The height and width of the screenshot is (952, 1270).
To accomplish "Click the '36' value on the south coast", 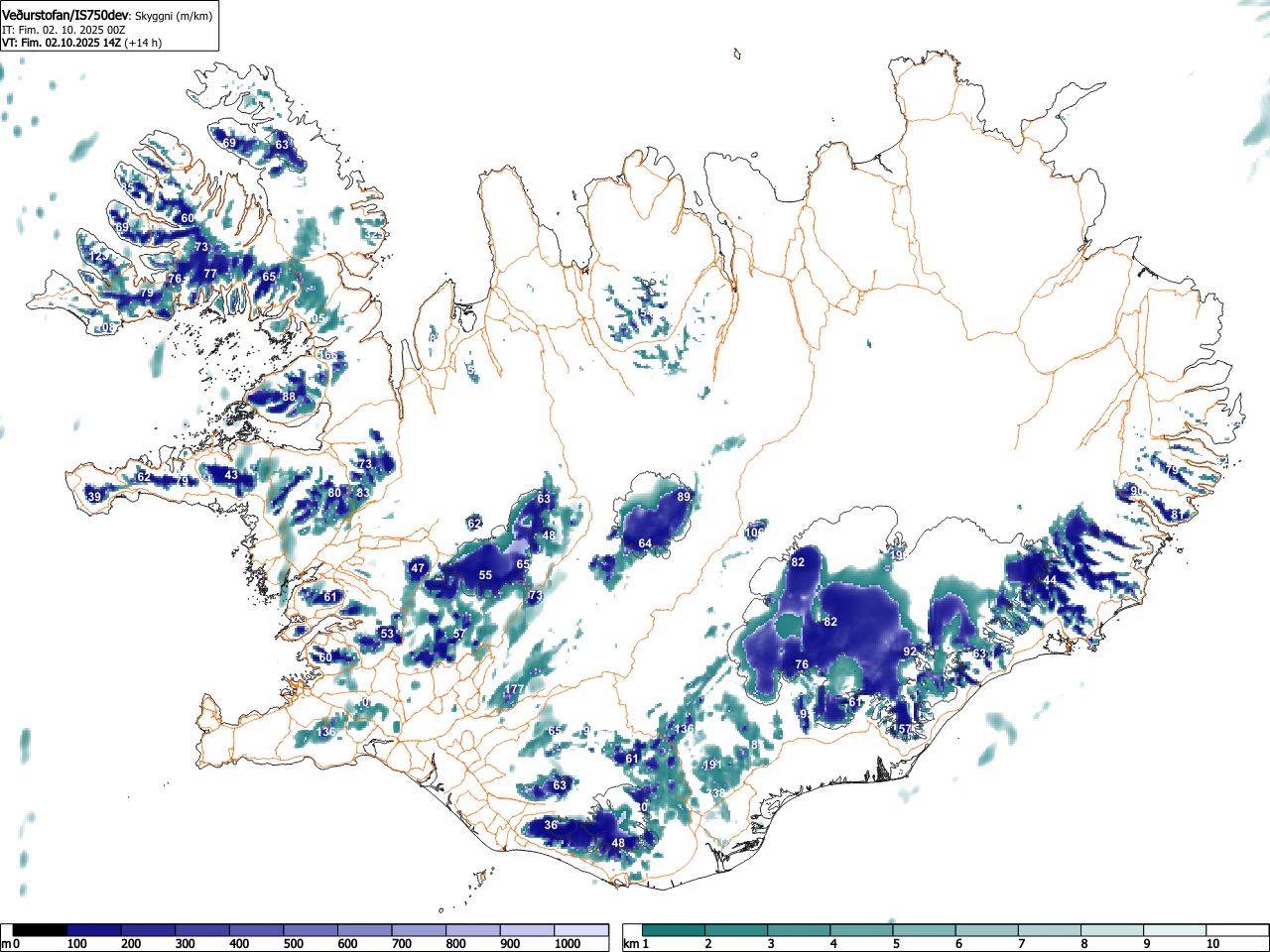I will pos(551,825).
